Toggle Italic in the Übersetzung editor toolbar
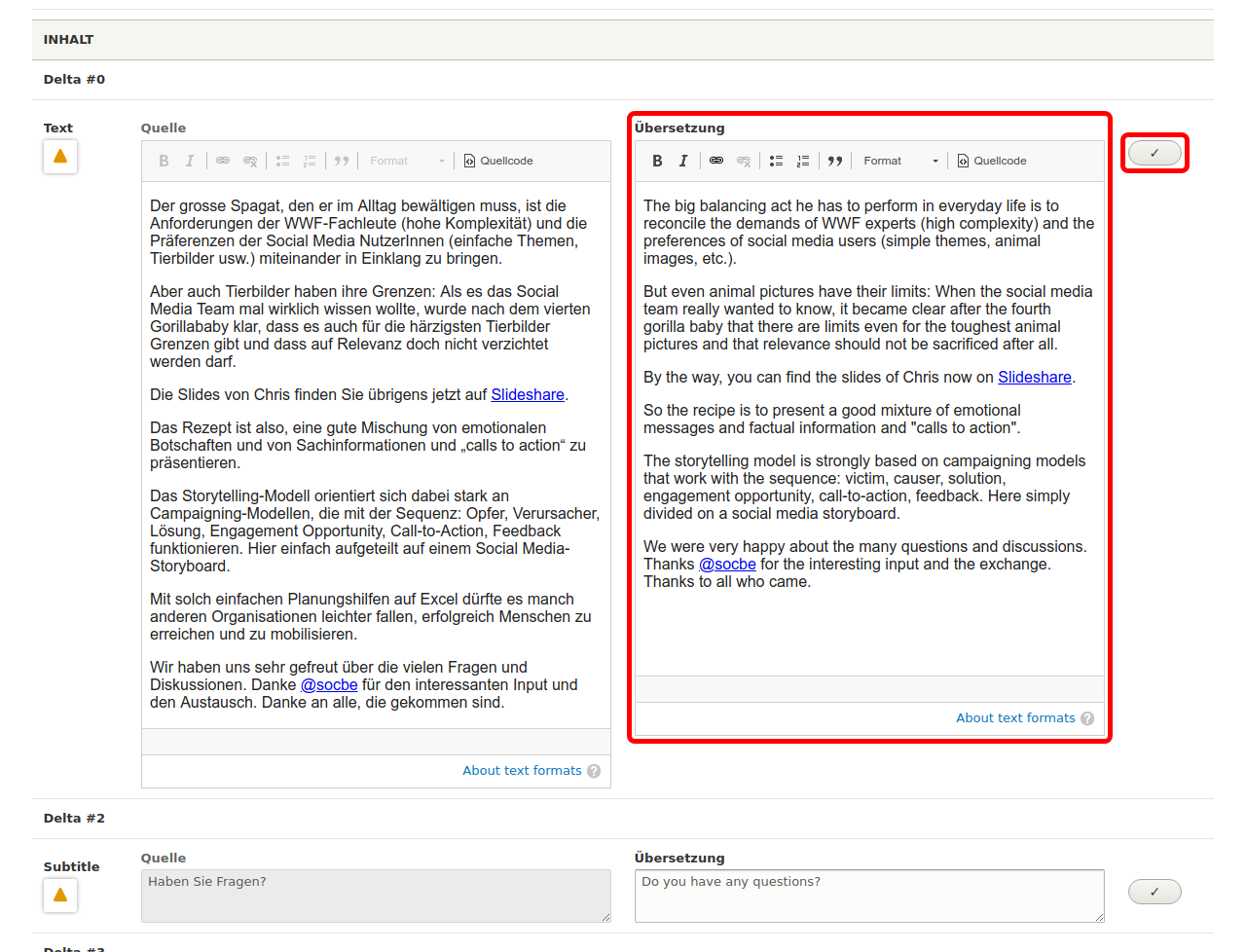1246x952 pixels. [x=683, y=161]
